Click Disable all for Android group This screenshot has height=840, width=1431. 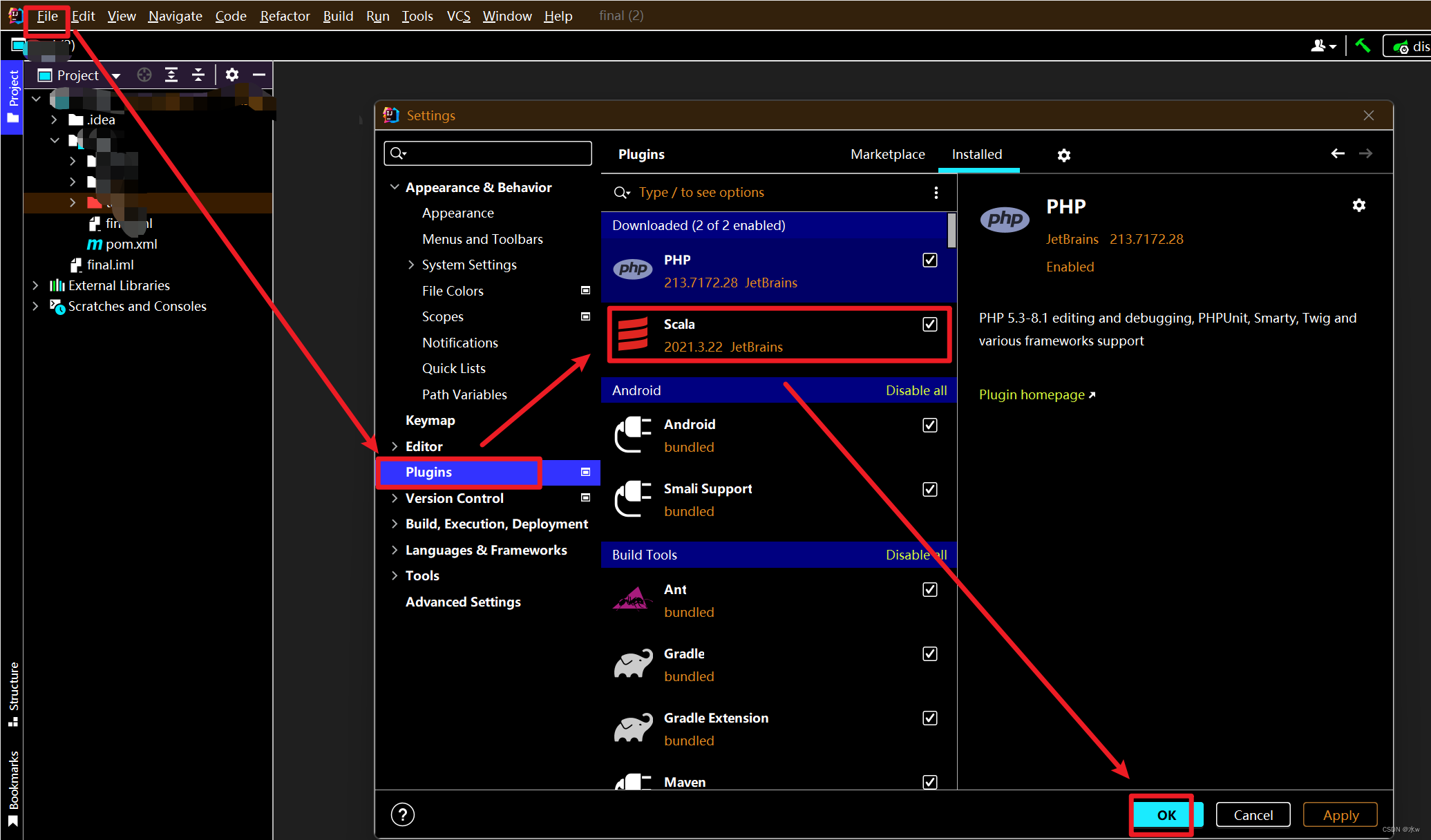click(x=916, y=390)
